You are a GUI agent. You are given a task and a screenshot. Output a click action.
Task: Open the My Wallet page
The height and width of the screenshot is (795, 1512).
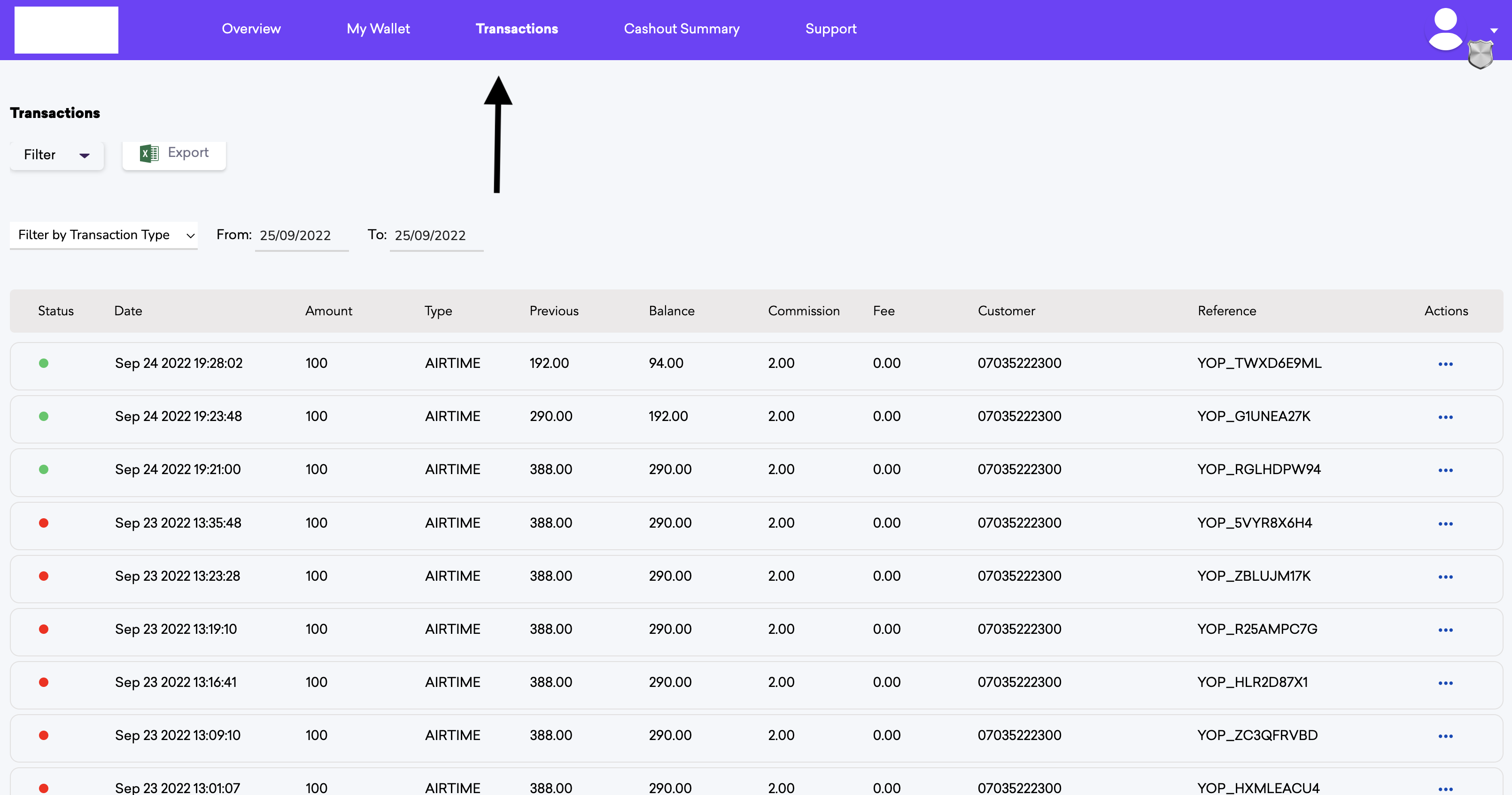[x=378, y=29]
